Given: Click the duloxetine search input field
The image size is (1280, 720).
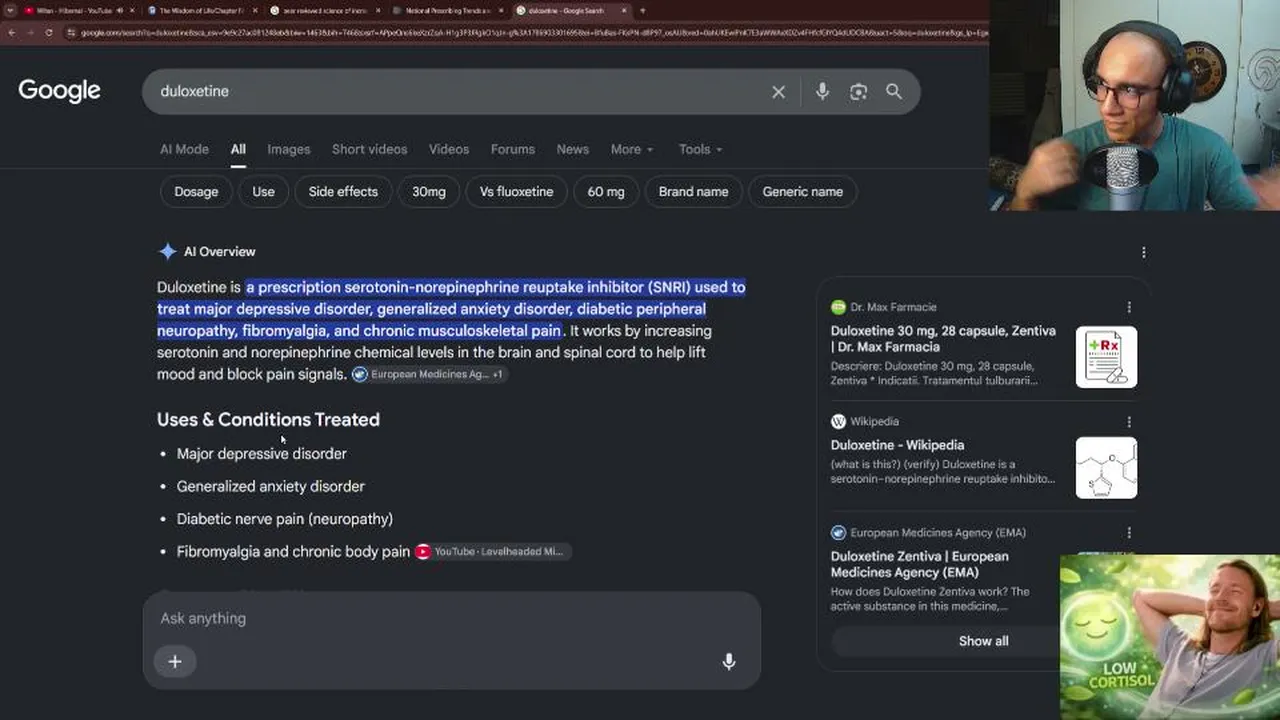Looking at the screenshot, I should 460,92.
